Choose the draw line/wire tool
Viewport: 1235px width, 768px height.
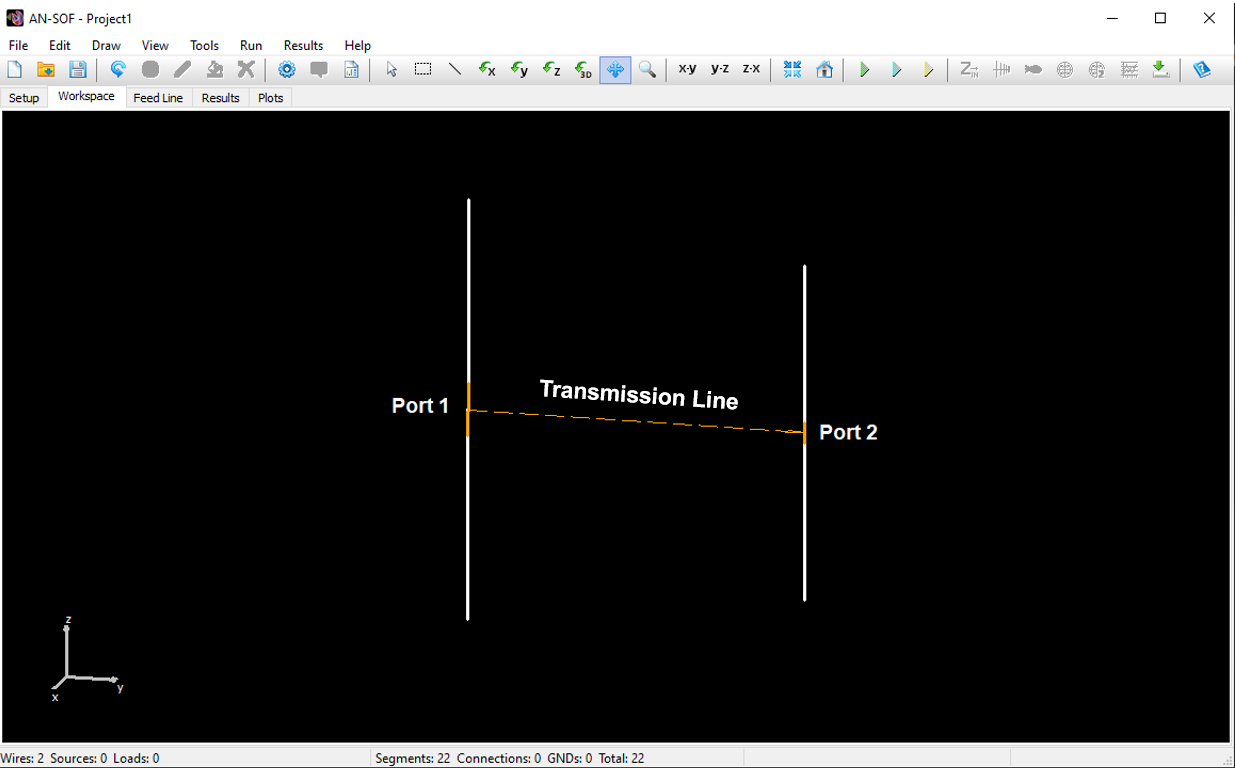(x=454, y=69)
